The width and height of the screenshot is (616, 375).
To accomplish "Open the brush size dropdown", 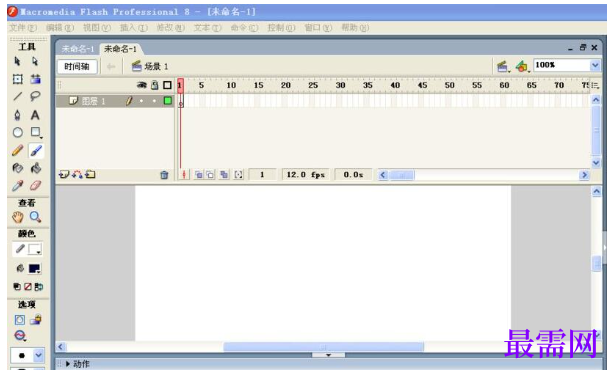I will coord(38,355).
